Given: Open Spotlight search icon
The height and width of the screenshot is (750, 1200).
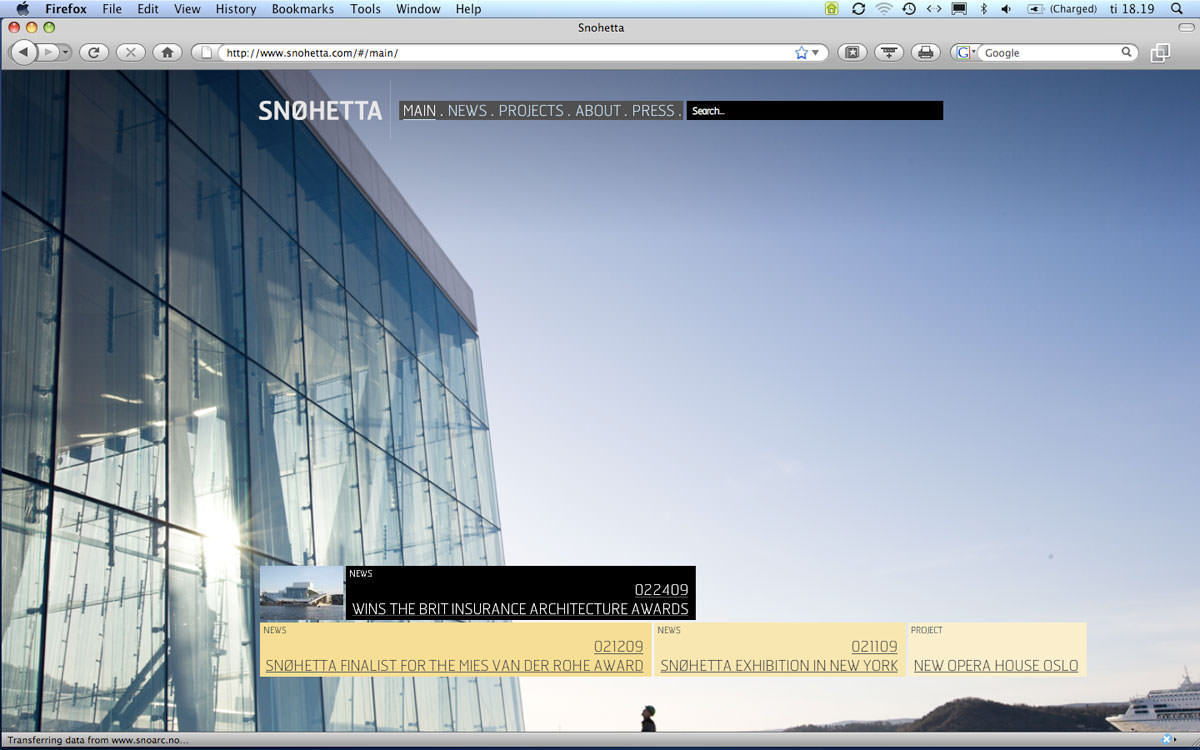Looking at the screenshot, I should (1177, 9).
